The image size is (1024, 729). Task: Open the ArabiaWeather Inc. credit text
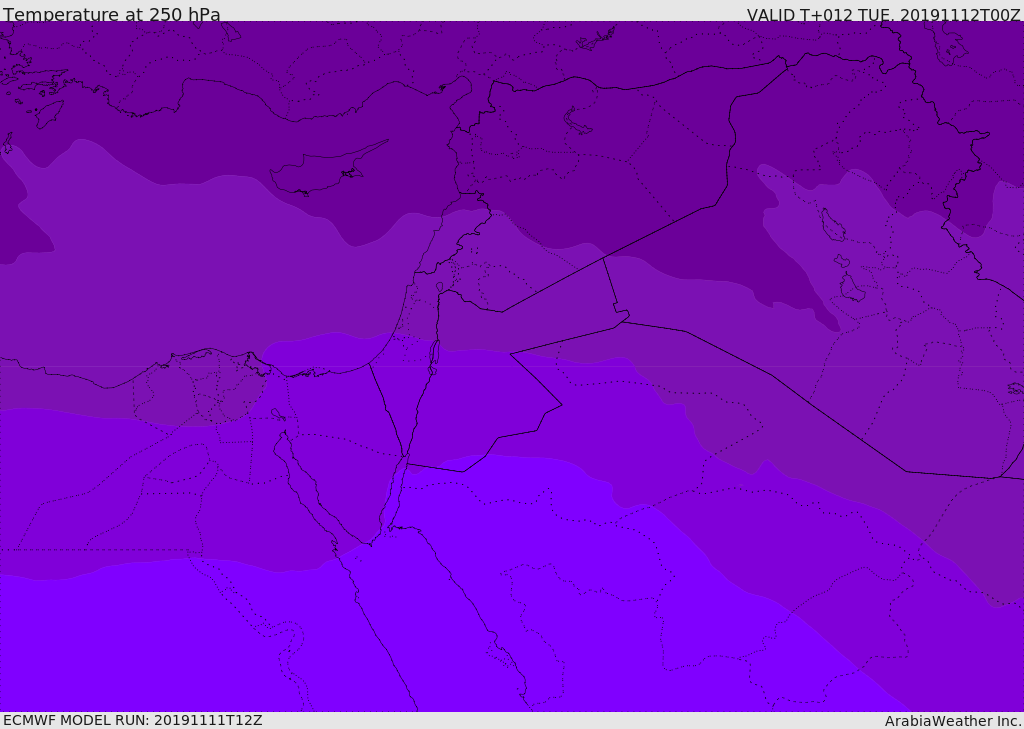(953, 720)
